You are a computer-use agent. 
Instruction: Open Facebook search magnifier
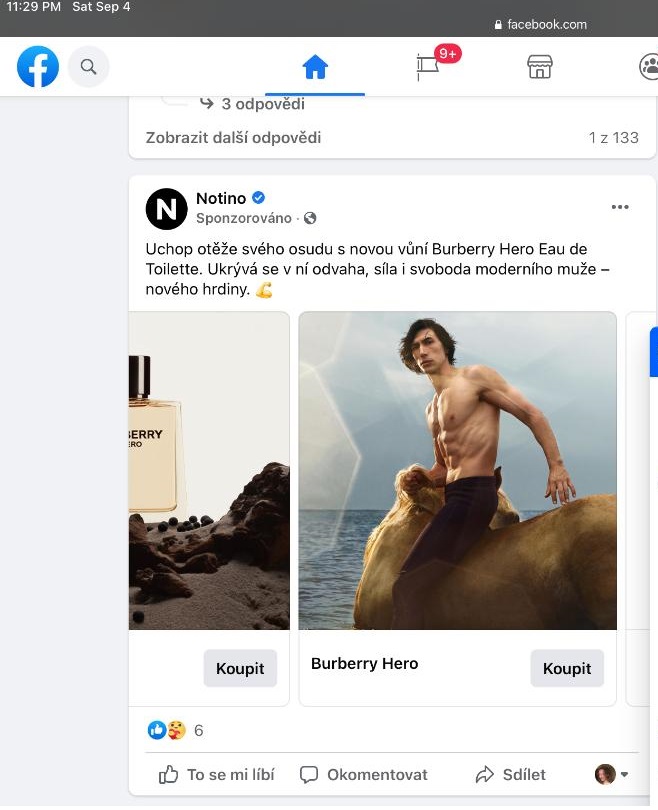pyautogui.click(x=88, y=67)
